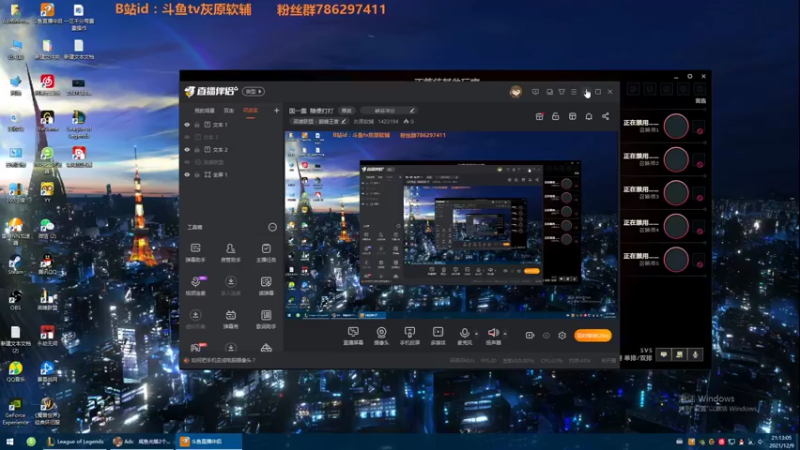The image size is (800, 450).
Task: Click the microphone icon at the bottom of the background window
Action: pos(695,354)
